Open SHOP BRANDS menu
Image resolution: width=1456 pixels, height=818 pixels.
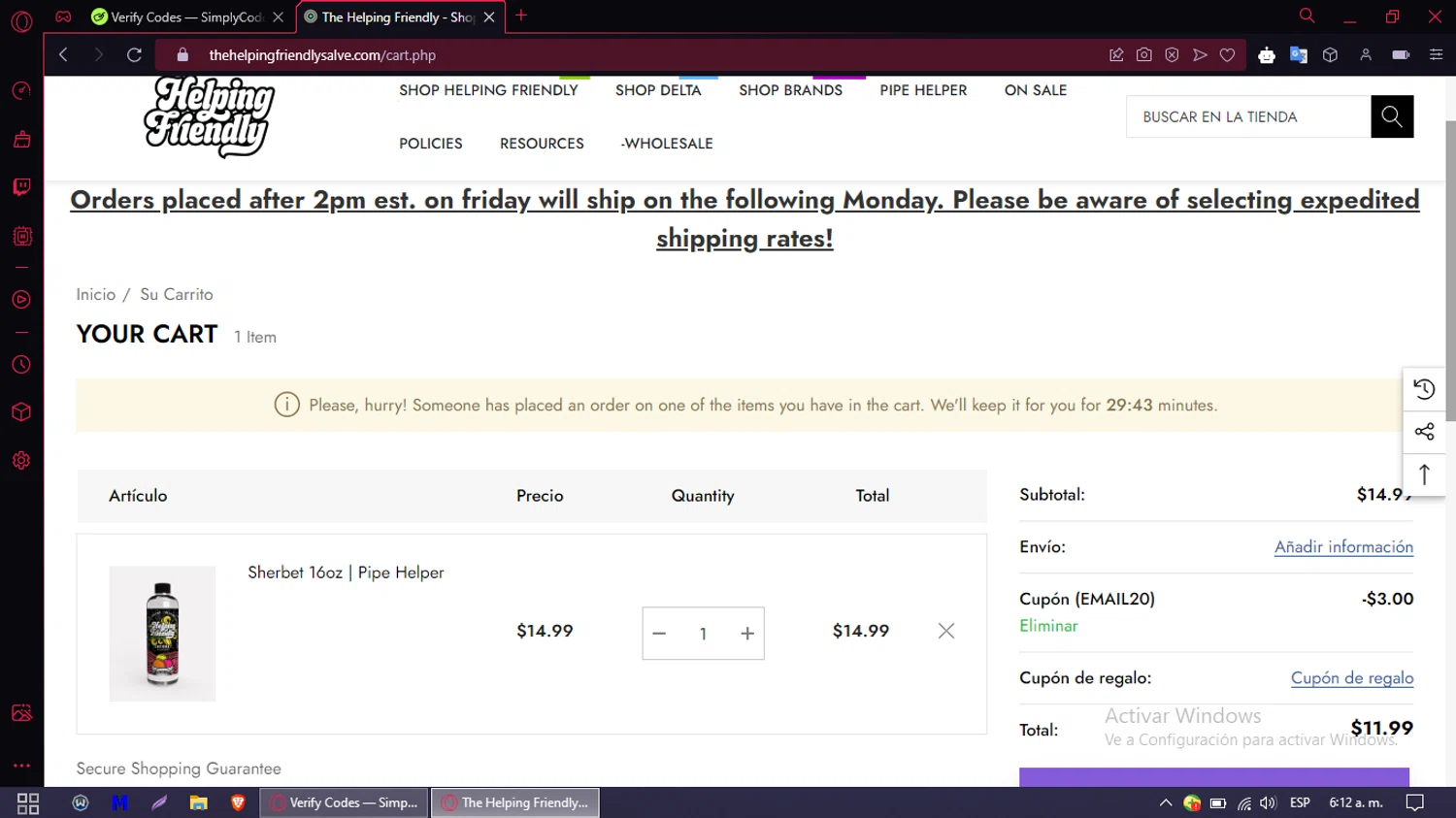point(790,90)
